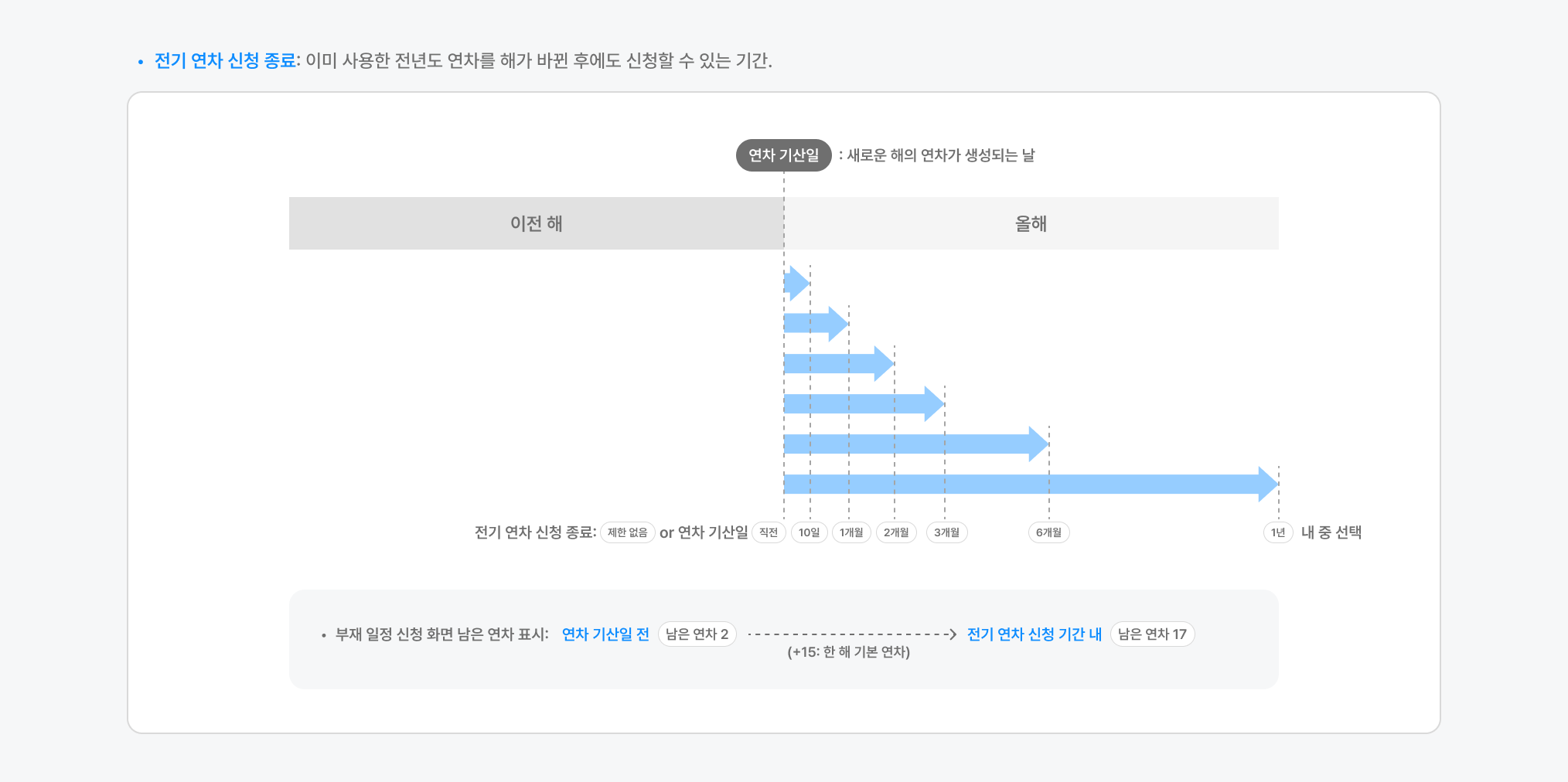Click the 제한 없음 option pill
This screenshot has height=782, width=1568.
pyautogui.click(x=627, y=532)
